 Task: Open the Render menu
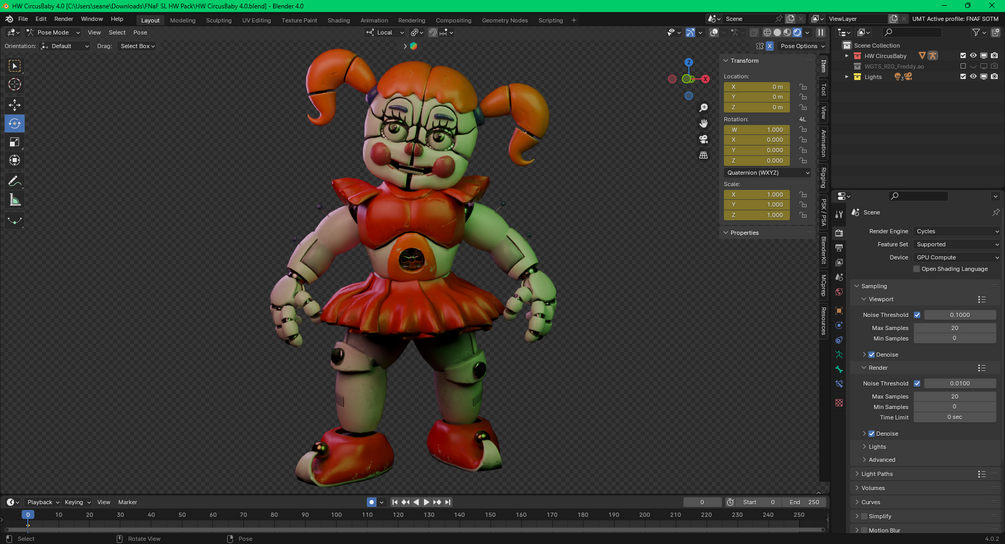click(63, 19)
